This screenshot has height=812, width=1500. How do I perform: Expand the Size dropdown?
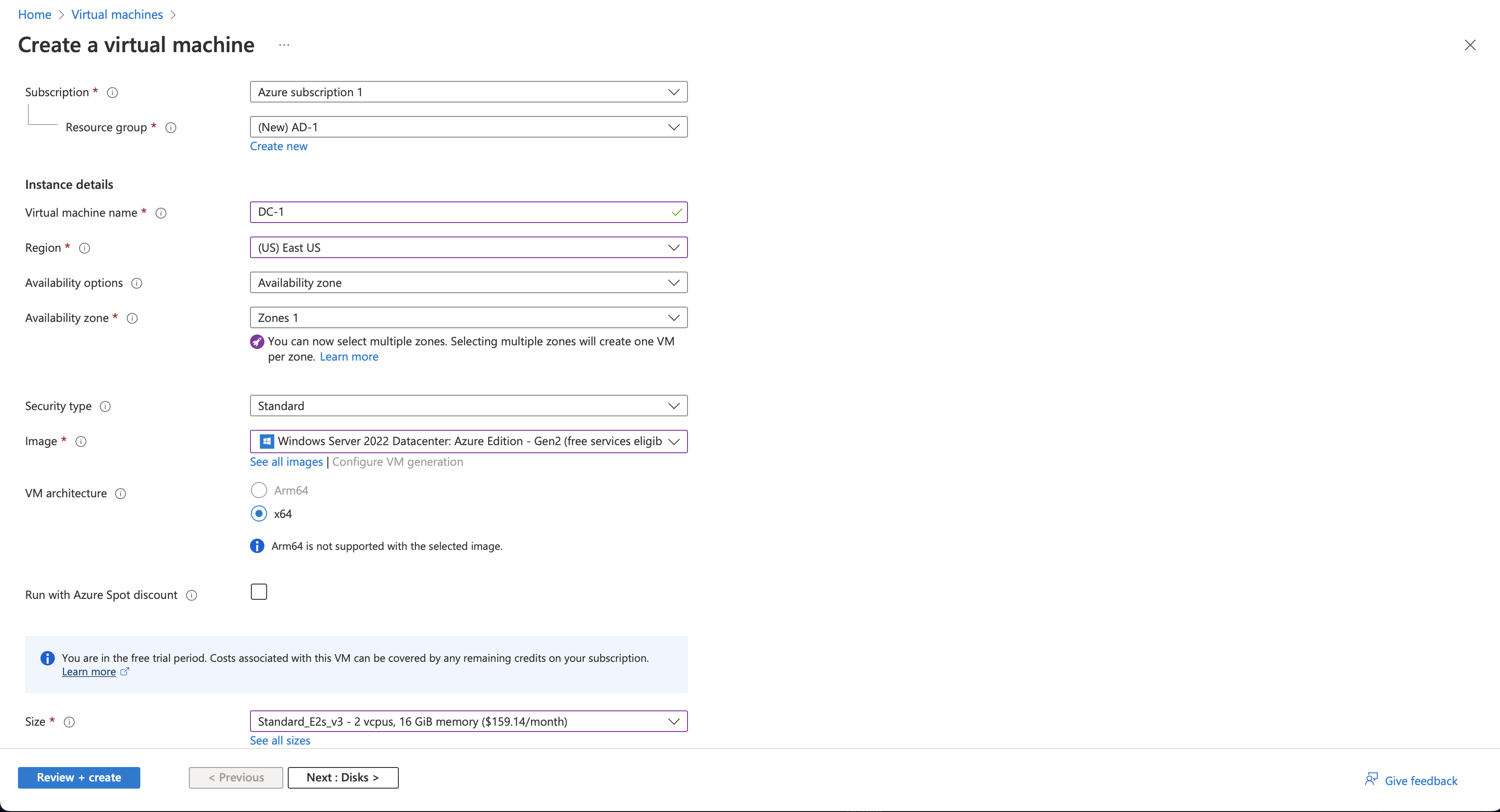(x=469, y=721)
